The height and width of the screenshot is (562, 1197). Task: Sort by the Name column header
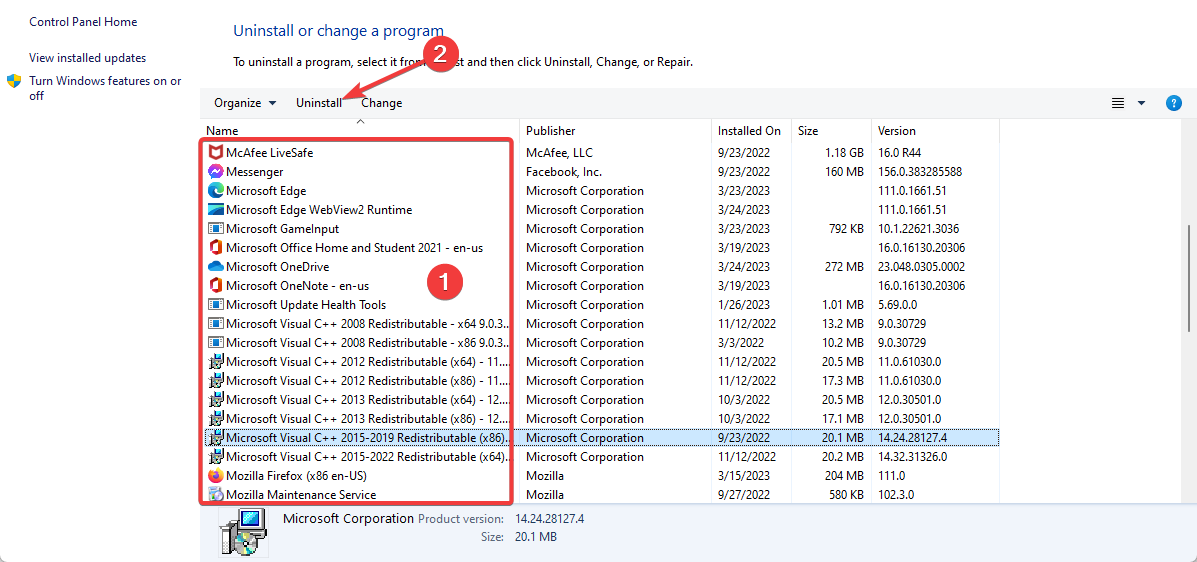coord(360,131)
